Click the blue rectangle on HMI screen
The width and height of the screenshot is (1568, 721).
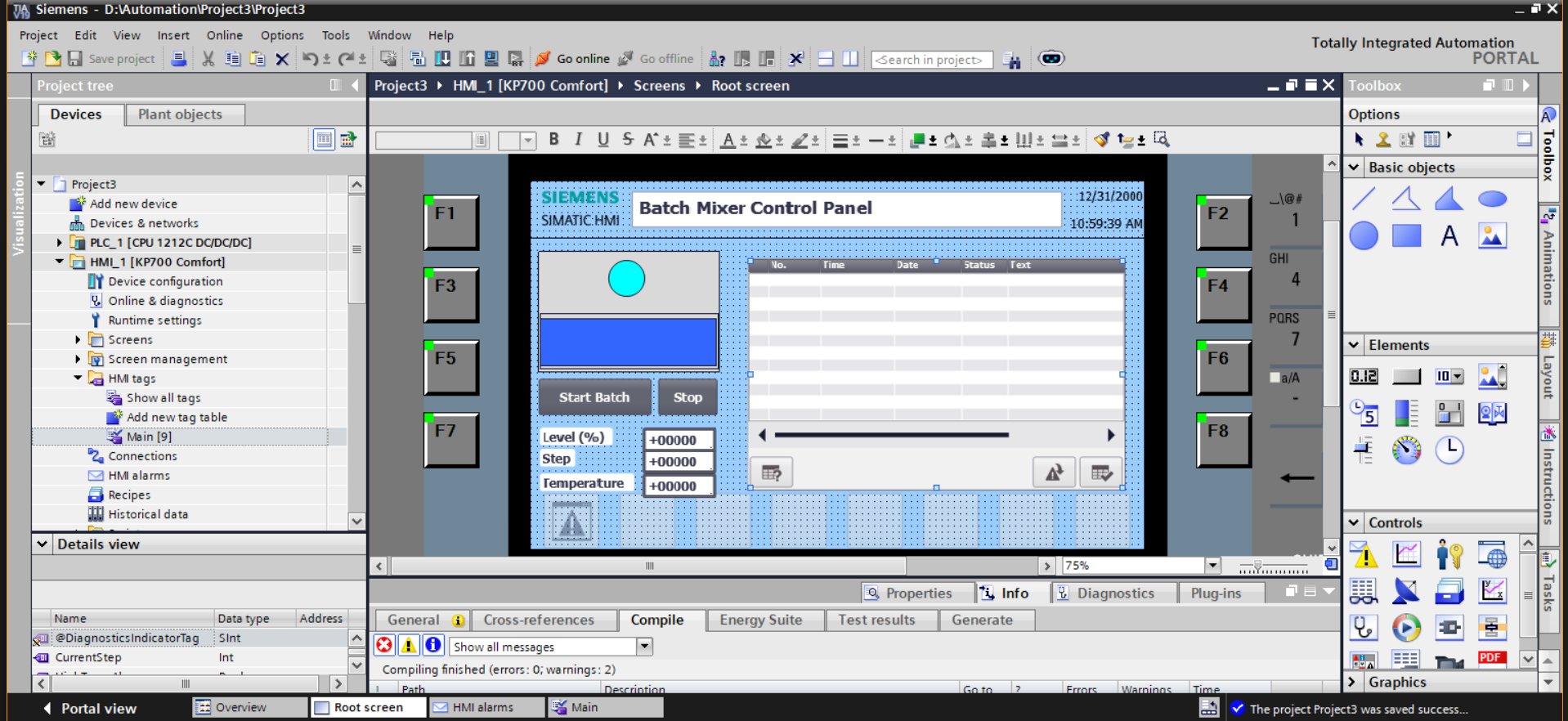click(628, 342)
